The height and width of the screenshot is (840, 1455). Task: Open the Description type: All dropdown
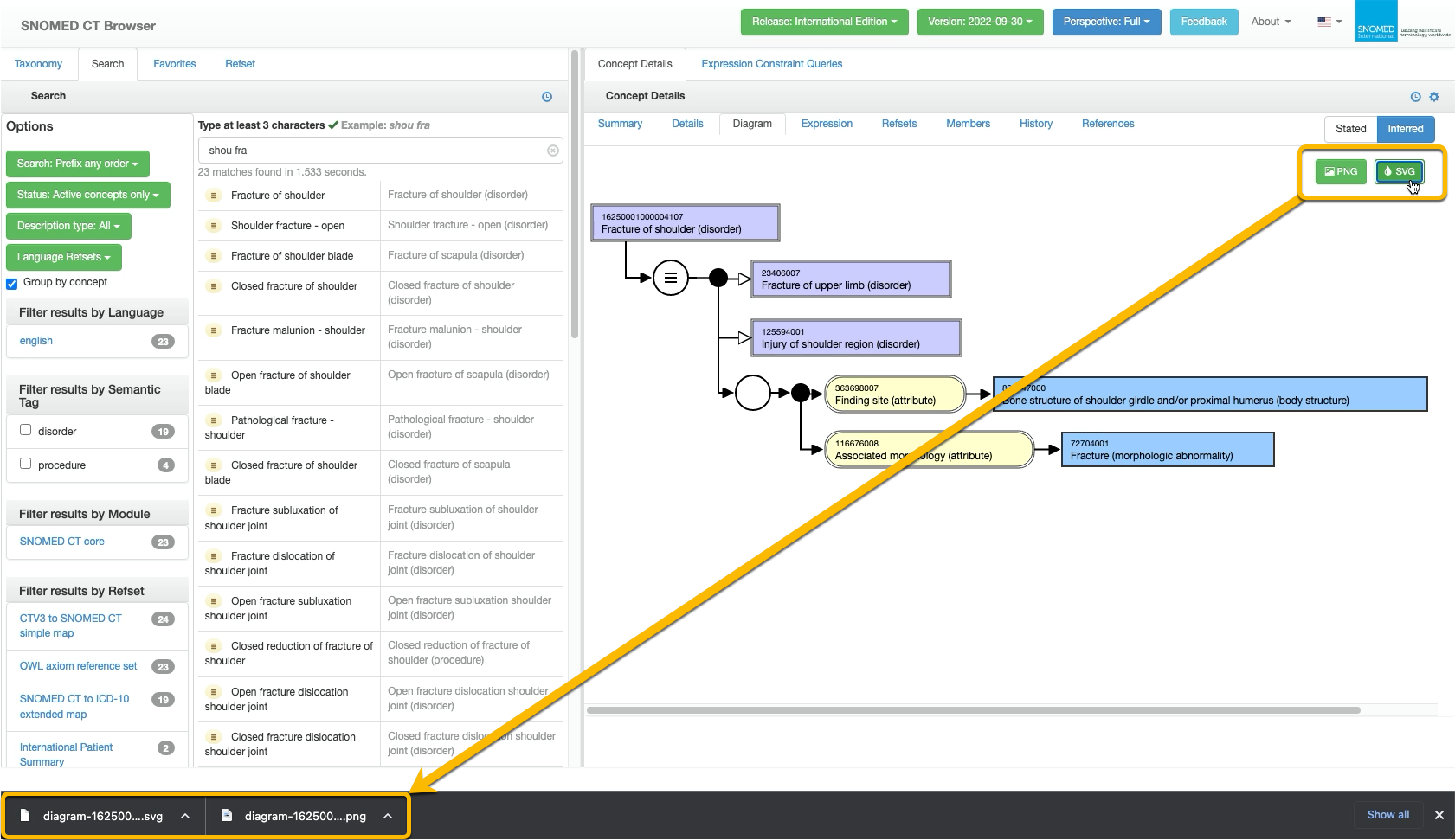[68, 226]
